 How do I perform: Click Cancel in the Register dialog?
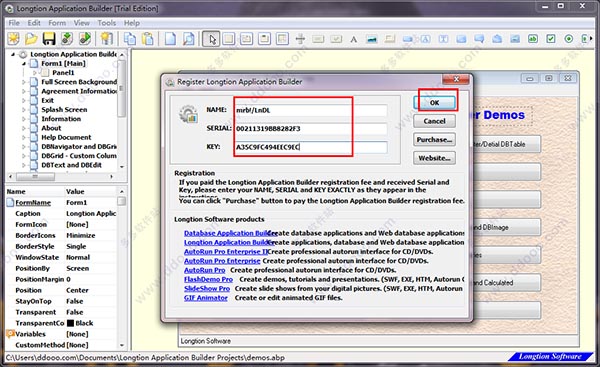434,121
